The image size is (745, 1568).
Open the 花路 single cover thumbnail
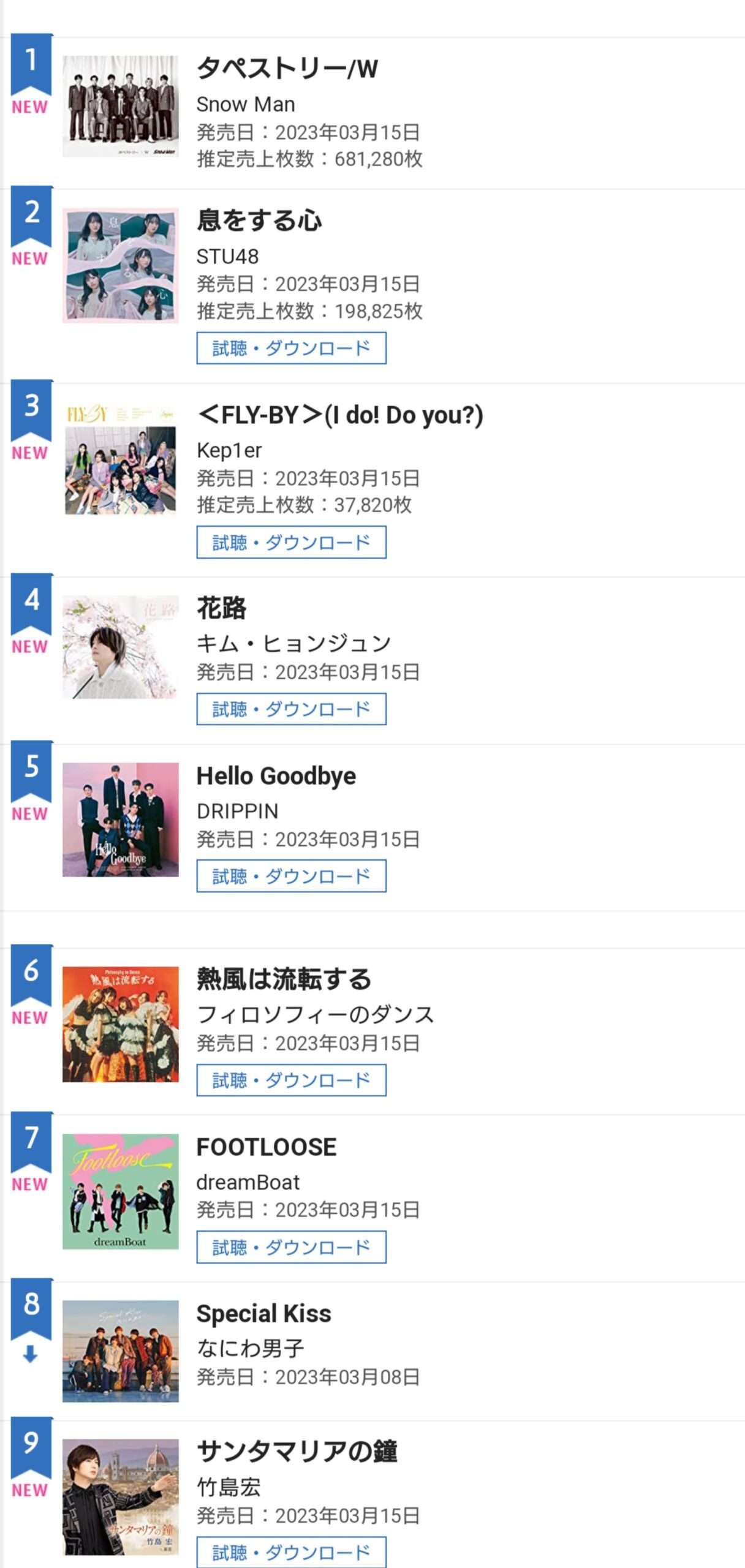coord(120,647)
